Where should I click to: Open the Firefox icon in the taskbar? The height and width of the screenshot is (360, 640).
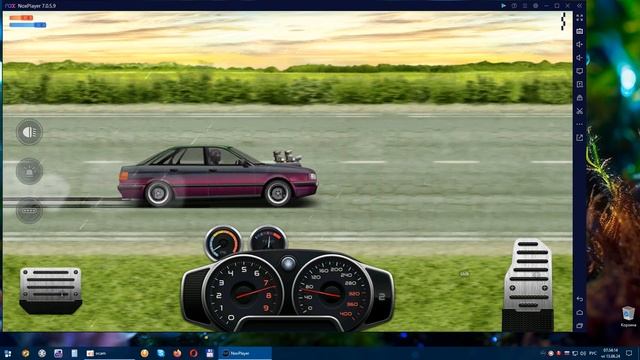point(177,353)
